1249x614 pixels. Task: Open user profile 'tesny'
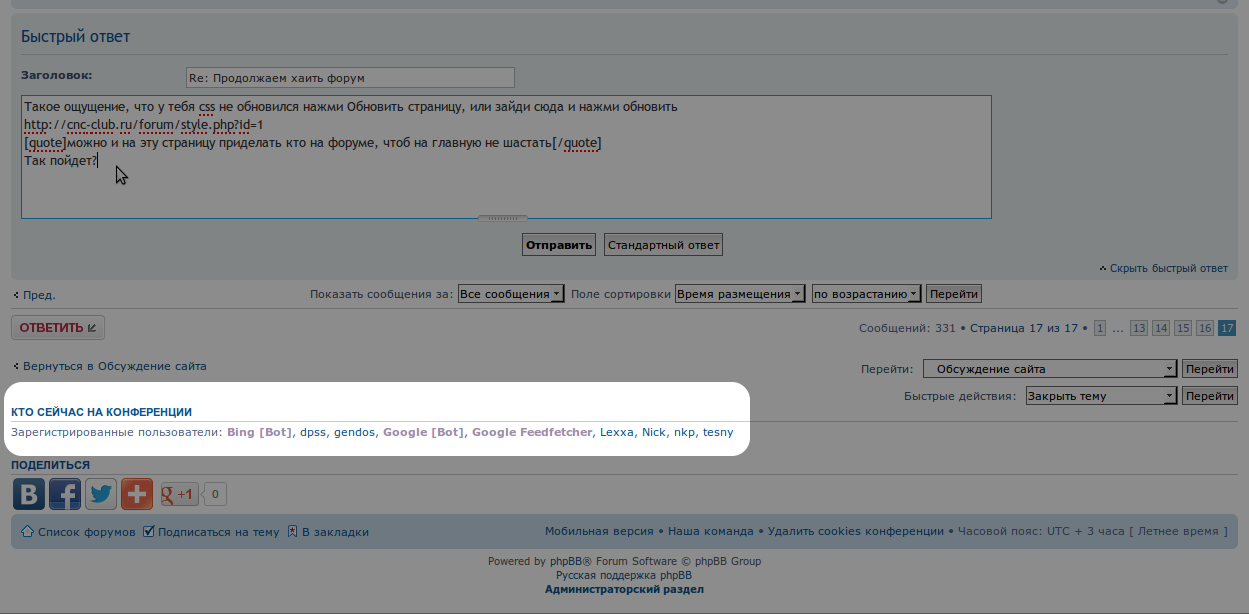718,433
